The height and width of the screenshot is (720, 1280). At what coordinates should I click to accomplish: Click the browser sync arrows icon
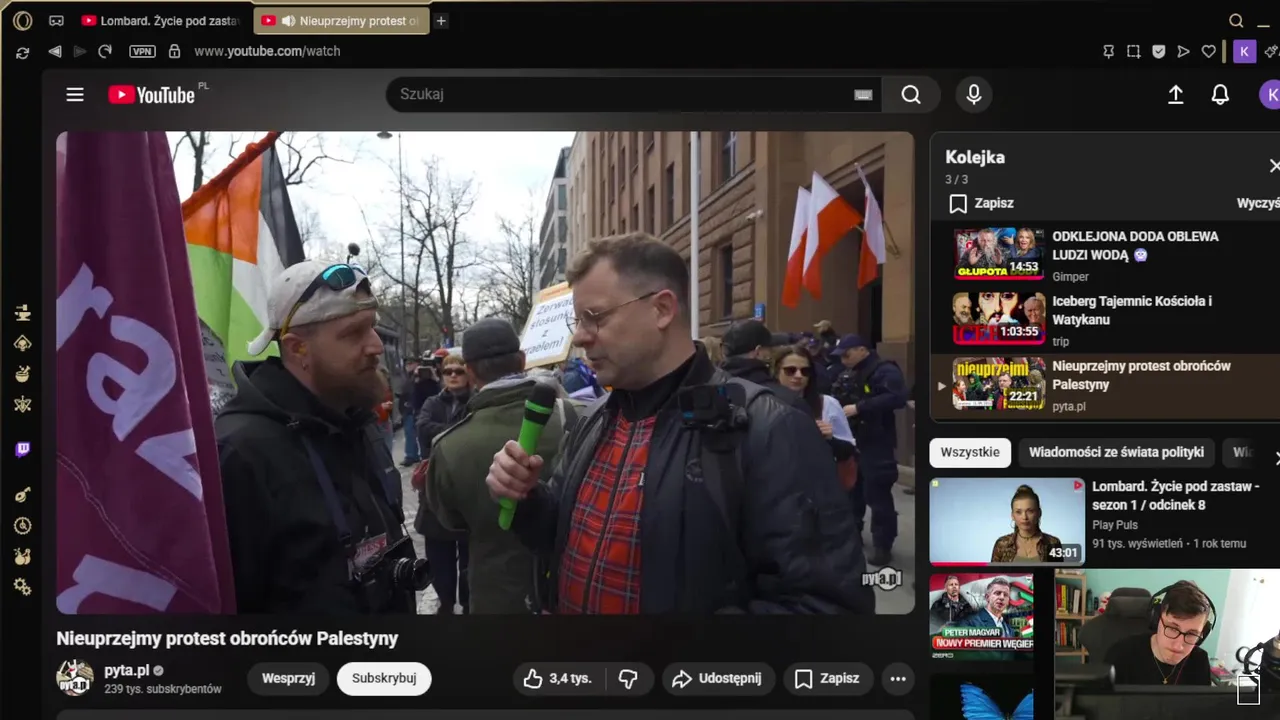(x=22, y=52)
